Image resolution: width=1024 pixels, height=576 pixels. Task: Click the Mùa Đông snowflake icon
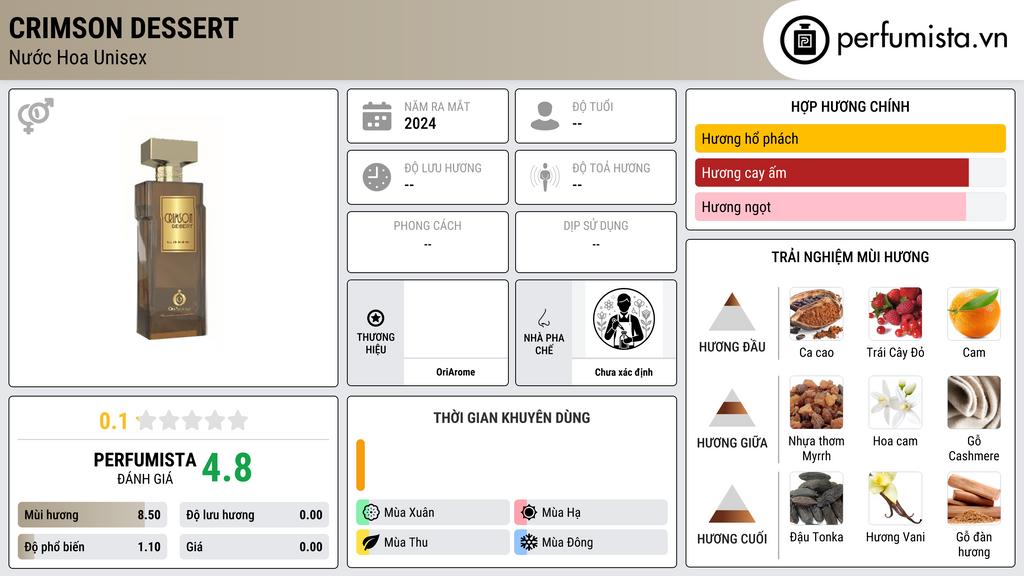(529, 542)
